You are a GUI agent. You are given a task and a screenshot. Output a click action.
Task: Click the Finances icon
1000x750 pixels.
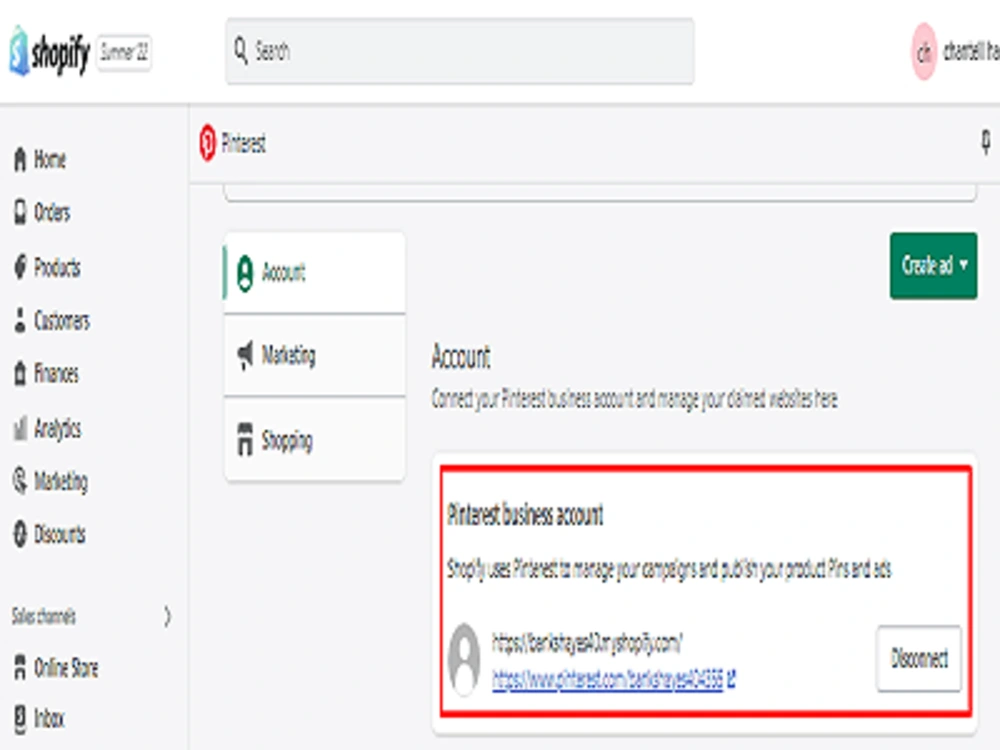tap(20, 374)
